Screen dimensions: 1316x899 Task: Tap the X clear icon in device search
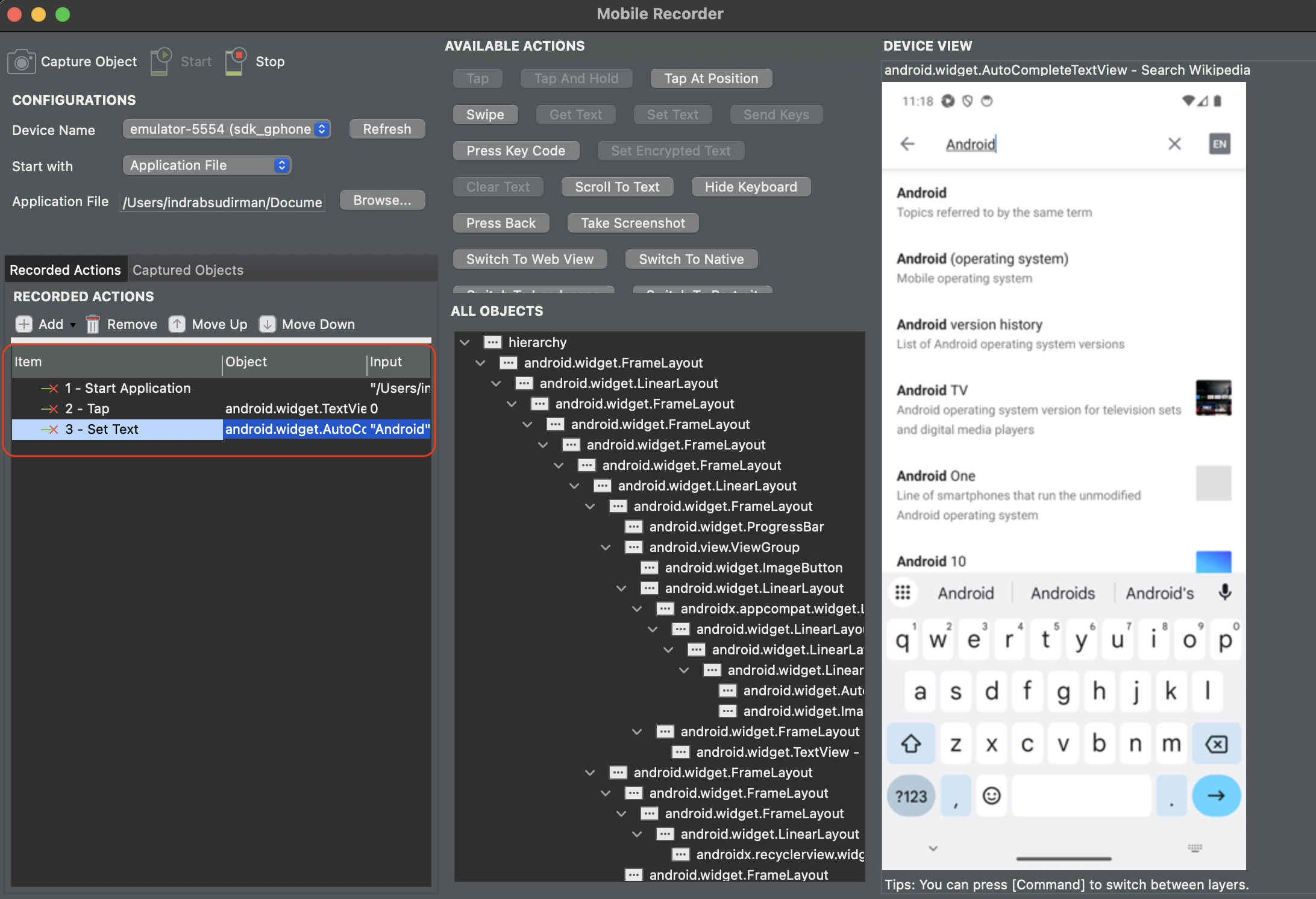point(1174,144)
